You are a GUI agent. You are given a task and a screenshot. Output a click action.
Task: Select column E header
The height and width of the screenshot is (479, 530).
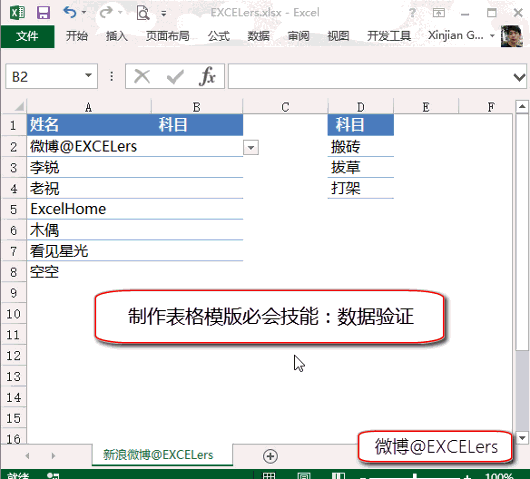click(426, 107)
